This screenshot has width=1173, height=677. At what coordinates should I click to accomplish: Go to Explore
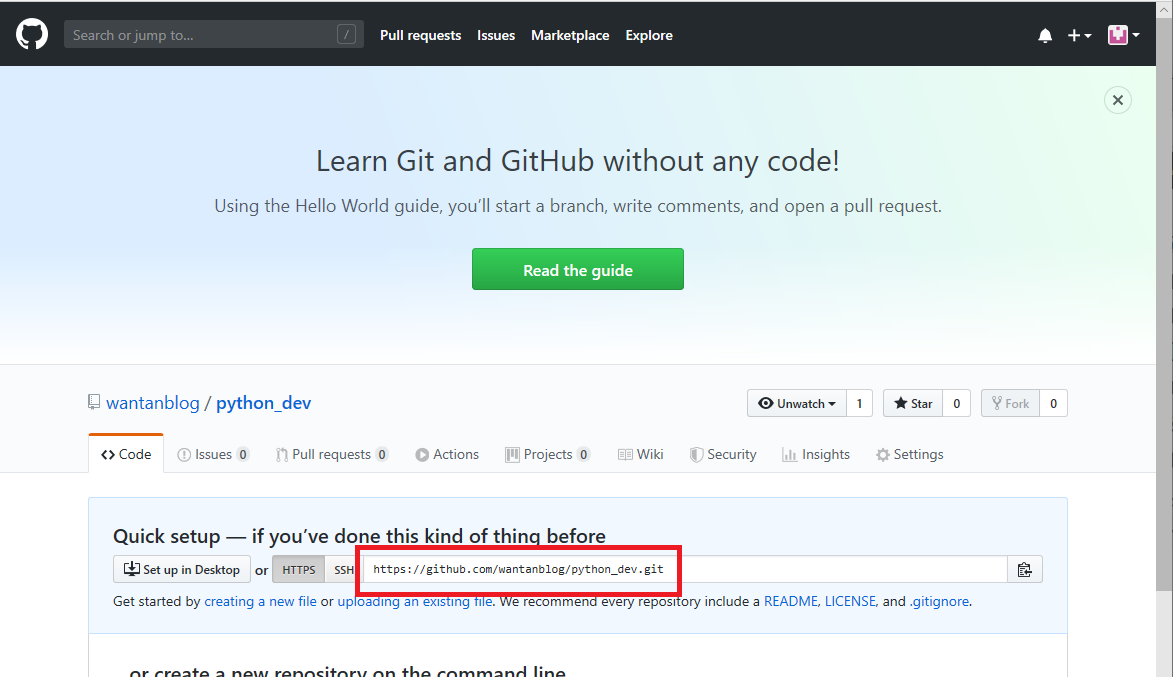tap(649, 35)
